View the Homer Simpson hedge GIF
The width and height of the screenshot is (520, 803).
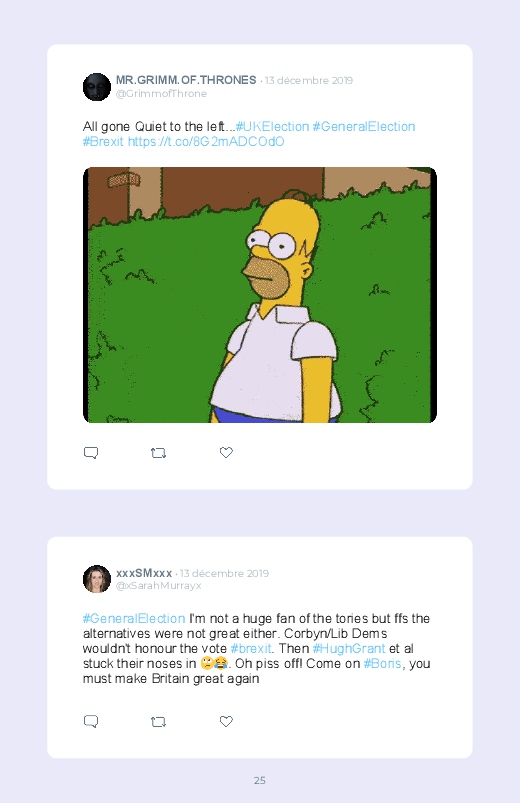coord(260,295)
